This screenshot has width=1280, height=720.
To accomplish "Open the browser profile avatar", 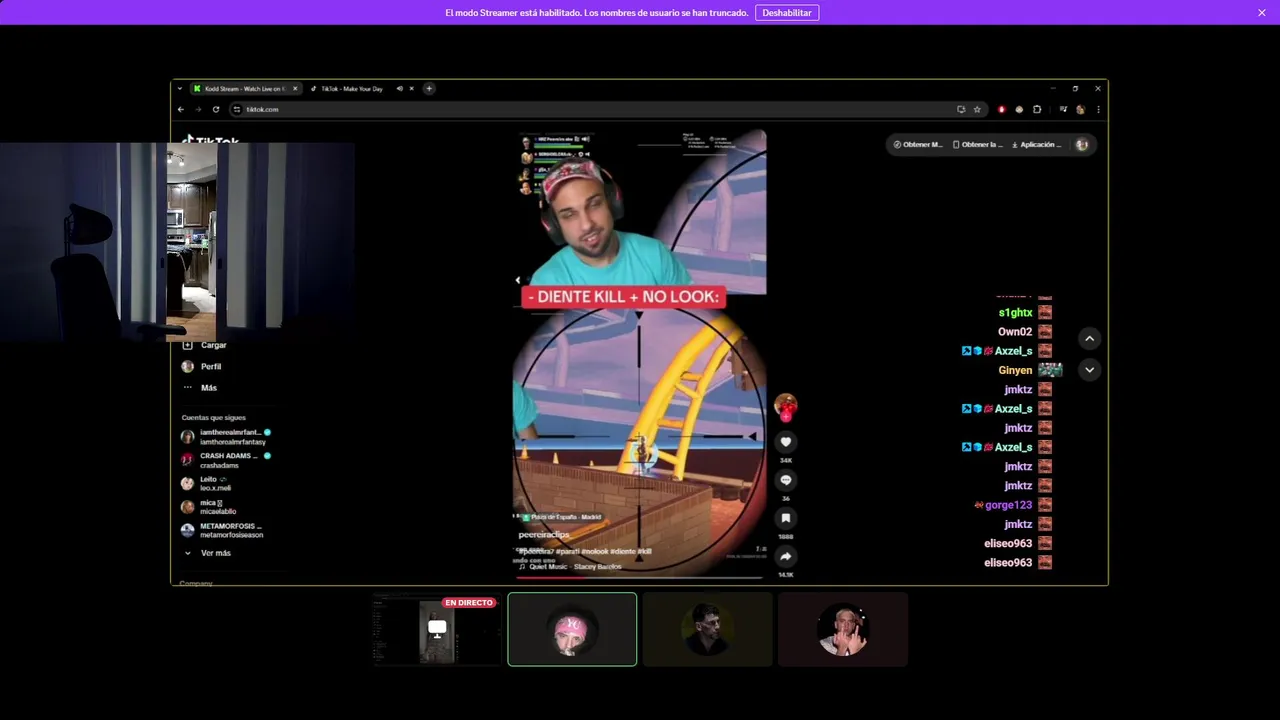I will 1080,109.
